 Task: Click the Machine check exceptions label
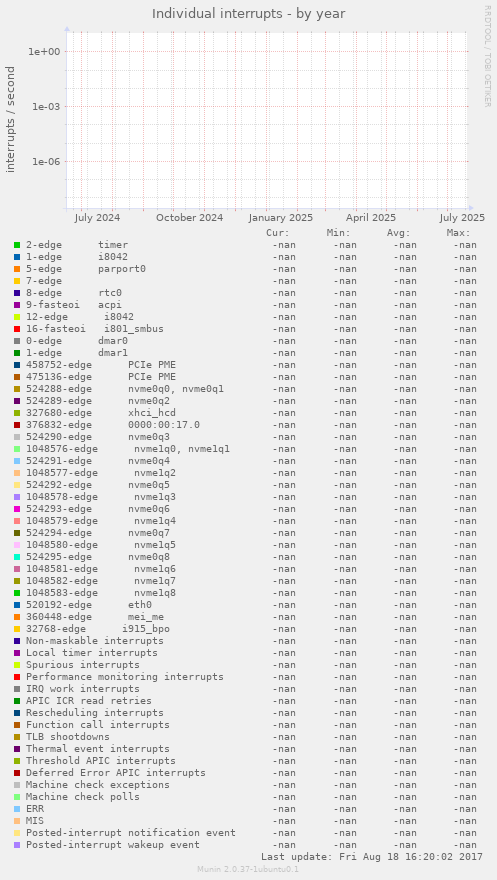point(98,785)
